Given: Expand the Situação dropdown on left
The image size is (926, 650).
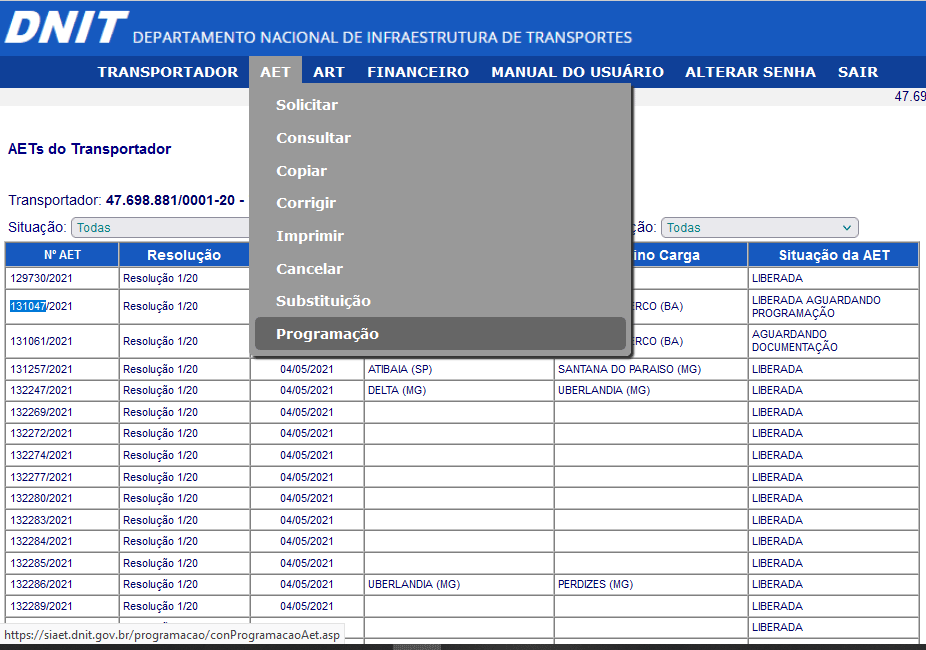Looking at the screenshot, I should pyautogui.click(x=160, y=228).
